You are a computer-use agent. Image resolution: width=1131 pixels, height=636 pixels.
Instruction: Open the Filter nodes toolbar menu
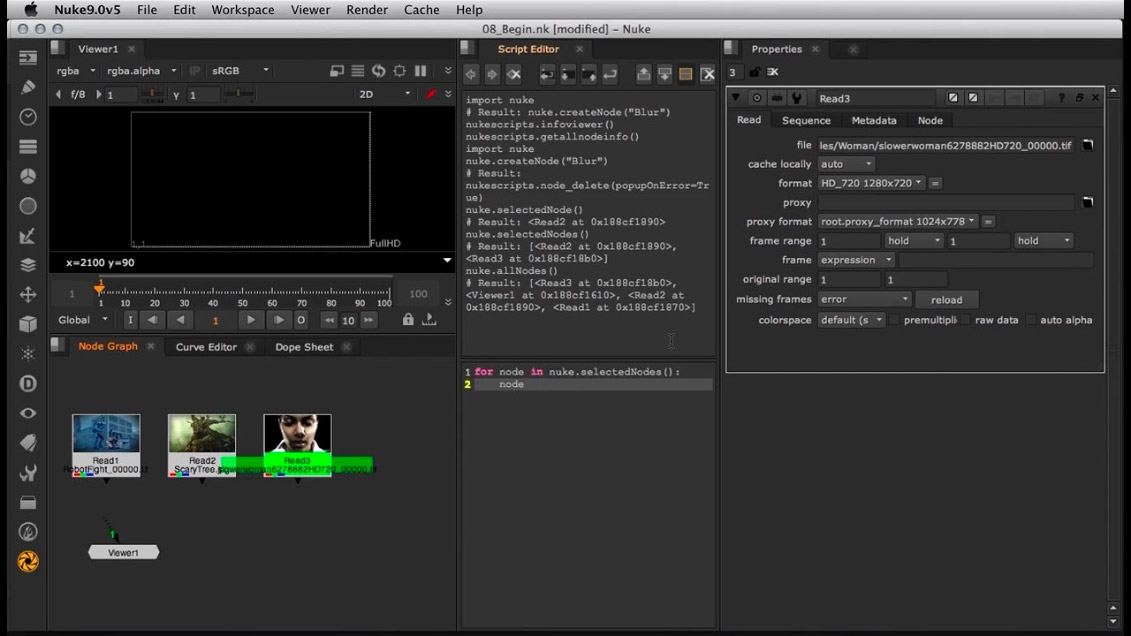pyautogui.click(x=28, y=206)
